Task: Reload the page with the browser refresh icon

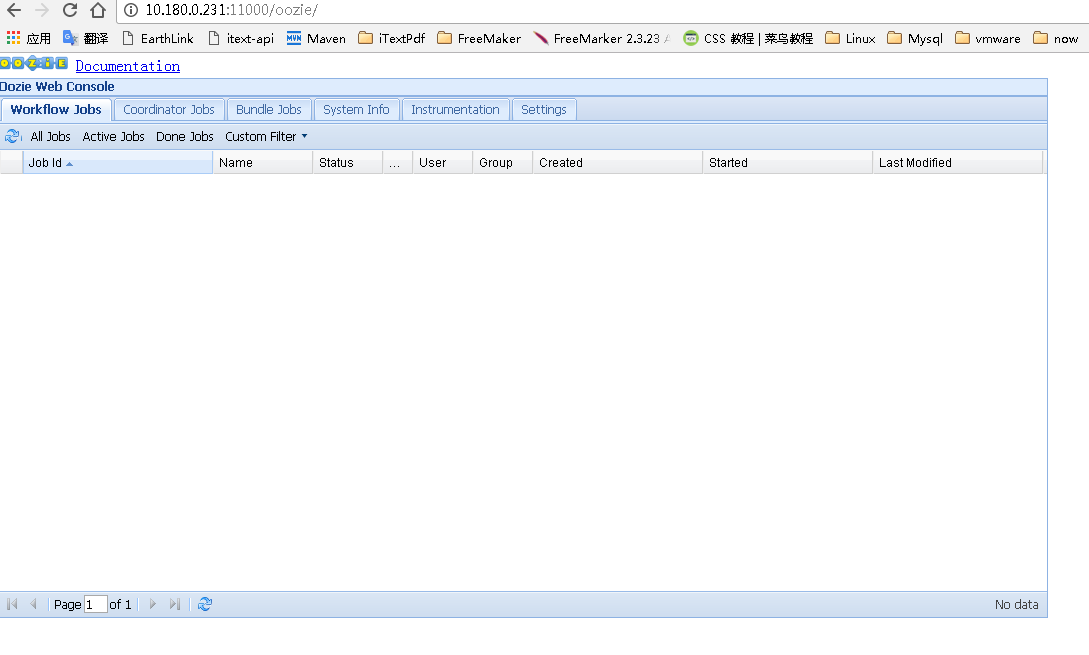Action: (x=69, y=10)
